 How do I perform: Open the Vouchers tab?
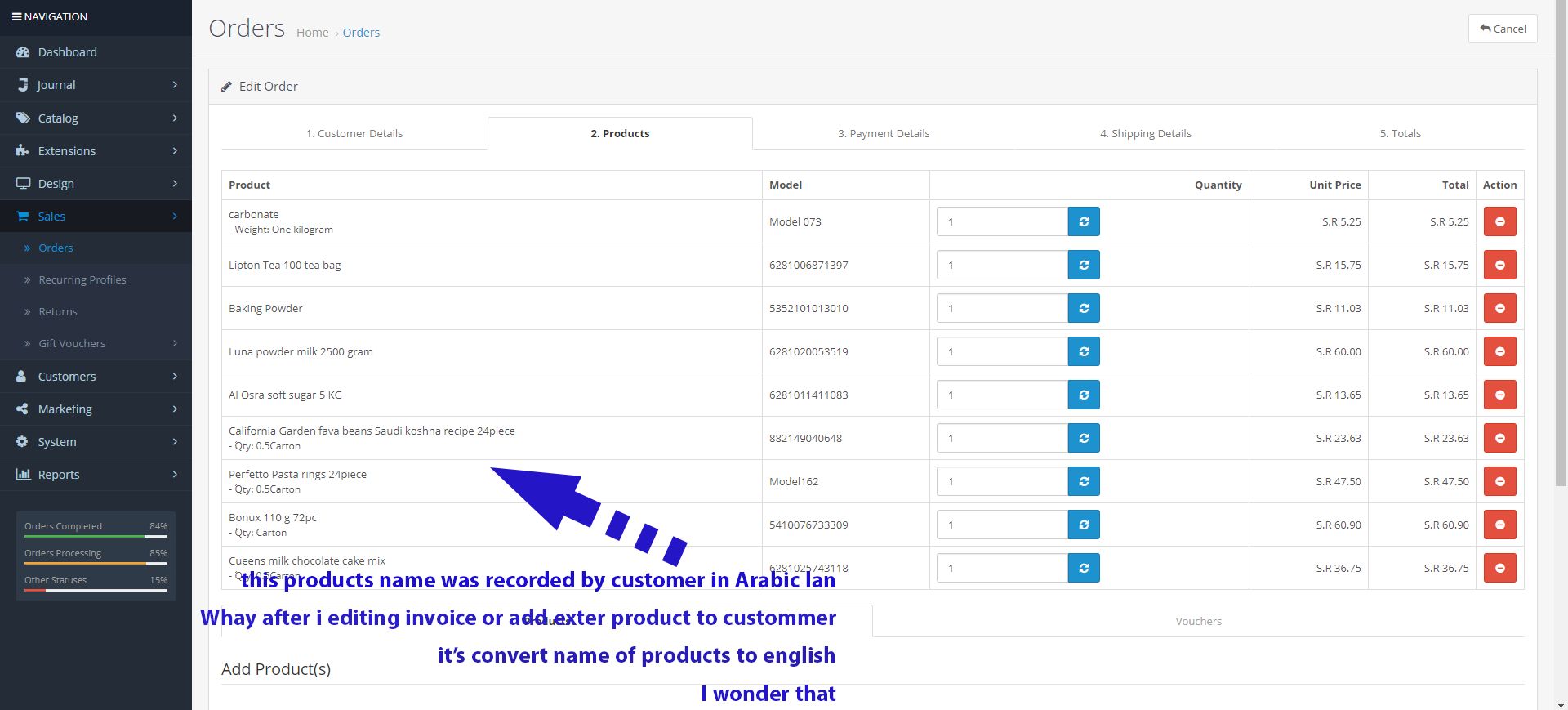coord(1198,621)
